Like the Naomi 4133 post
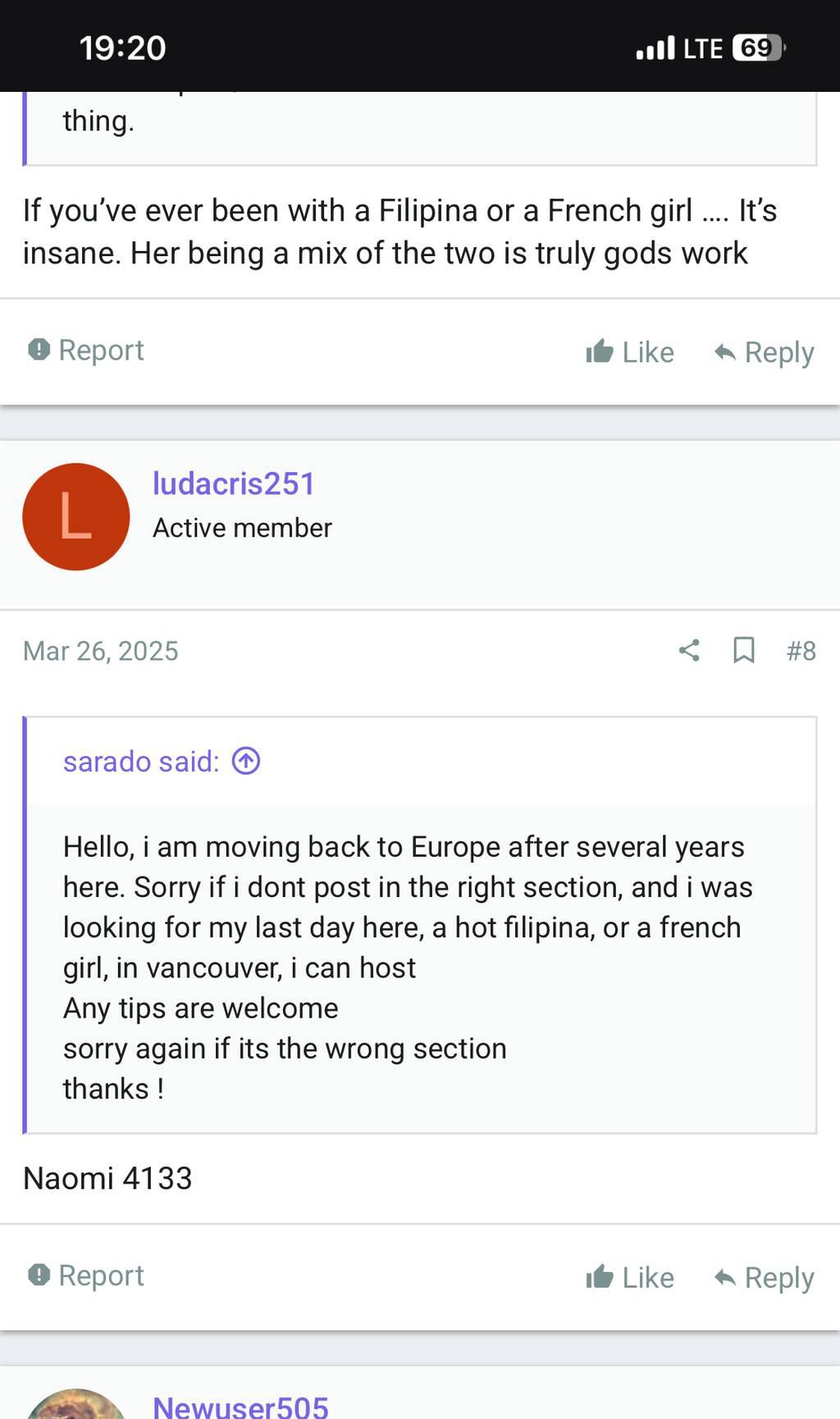The width and height of the screenshot is (840, 1419). [x=630, y=1278]
